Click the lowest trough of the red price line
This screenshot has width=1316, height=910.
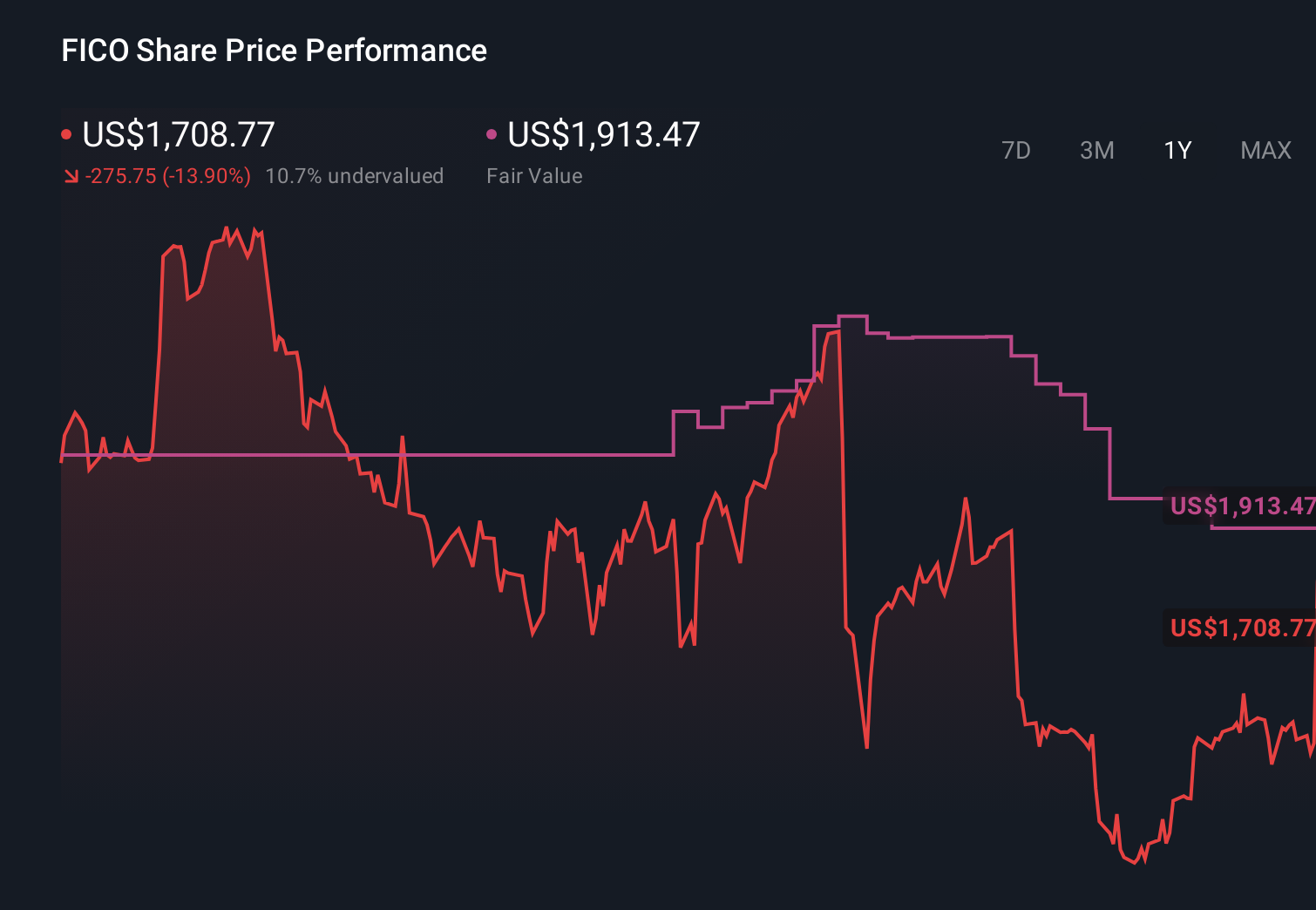point(1134,862)
